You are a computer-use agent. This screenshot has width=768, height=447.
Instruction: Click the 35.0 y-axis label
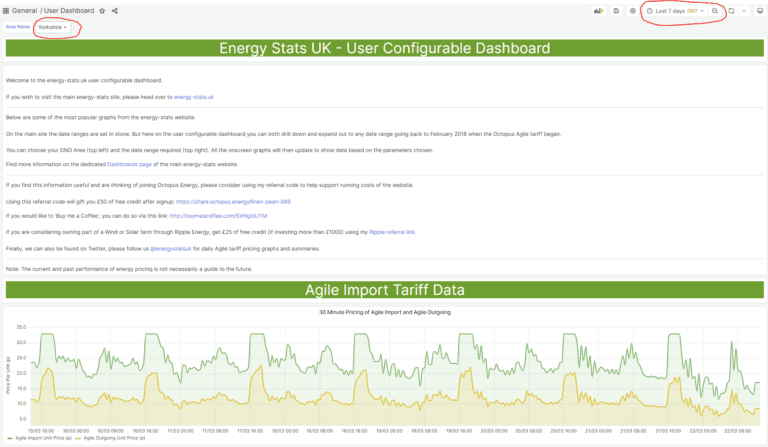tap(21, 327)
